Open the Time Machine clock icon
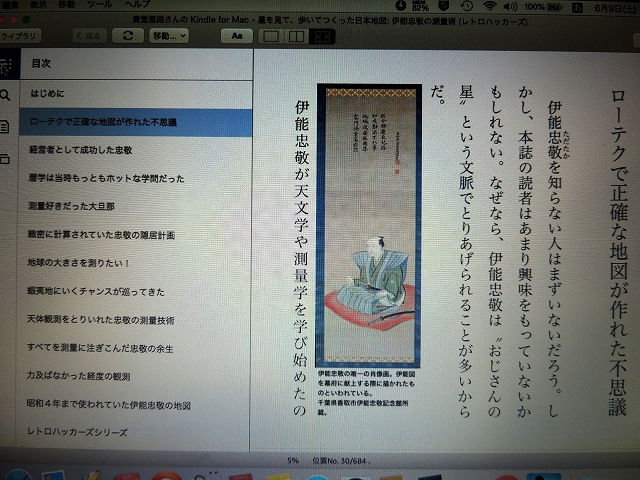This screenshot has height=480, width=640. click(x=467, y=6)
